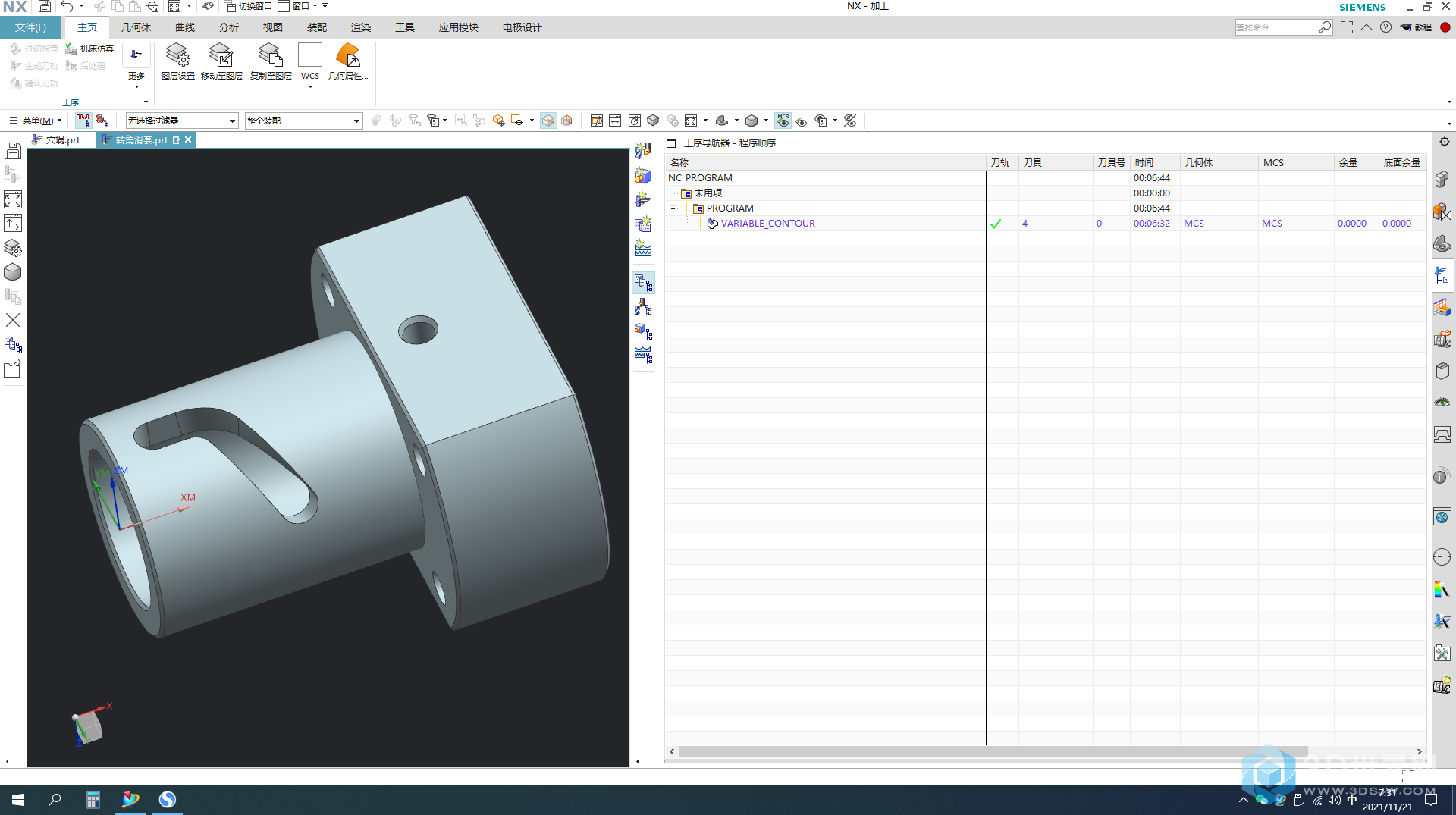
Task: Click the Help question mark icon
Action: (1385, 27)
